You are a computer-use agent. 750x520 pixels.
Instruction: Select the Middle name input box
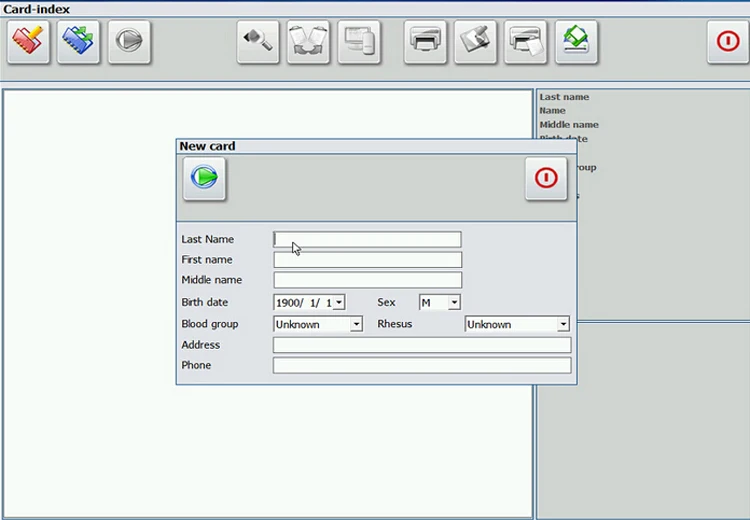[x=367, y=280]
